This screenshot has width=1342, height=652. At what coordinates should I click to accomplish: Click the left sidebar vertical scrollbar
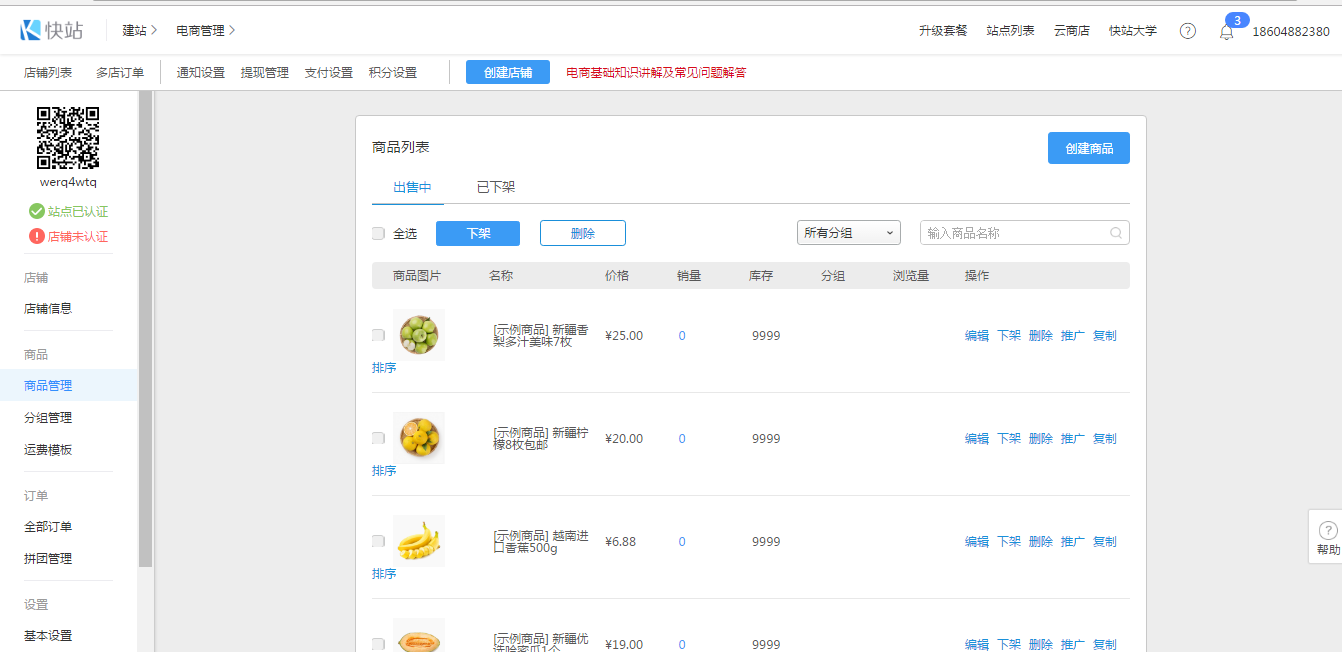(145, 330)
